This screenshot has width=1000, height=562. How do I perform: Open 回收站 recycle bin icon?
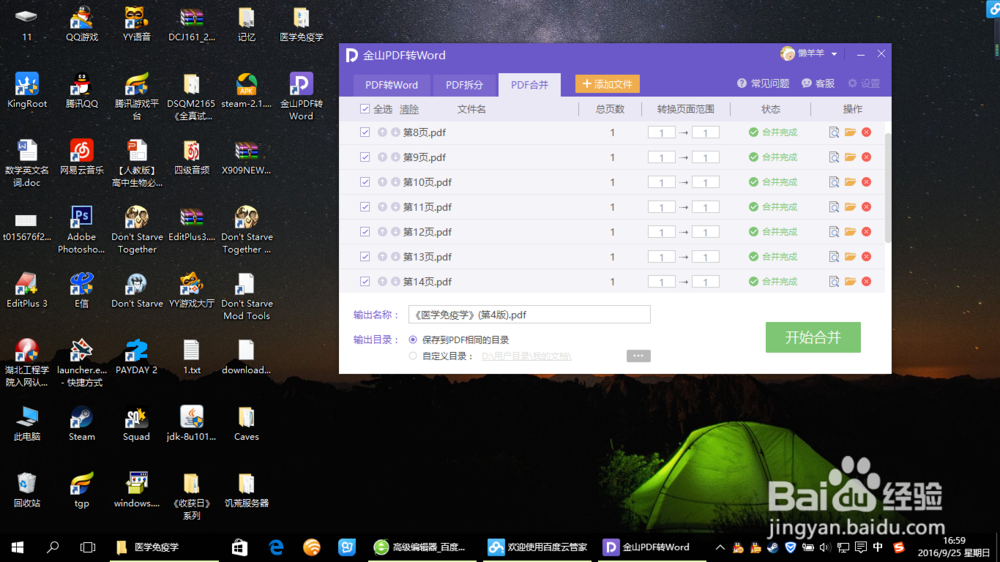point(27,490)
